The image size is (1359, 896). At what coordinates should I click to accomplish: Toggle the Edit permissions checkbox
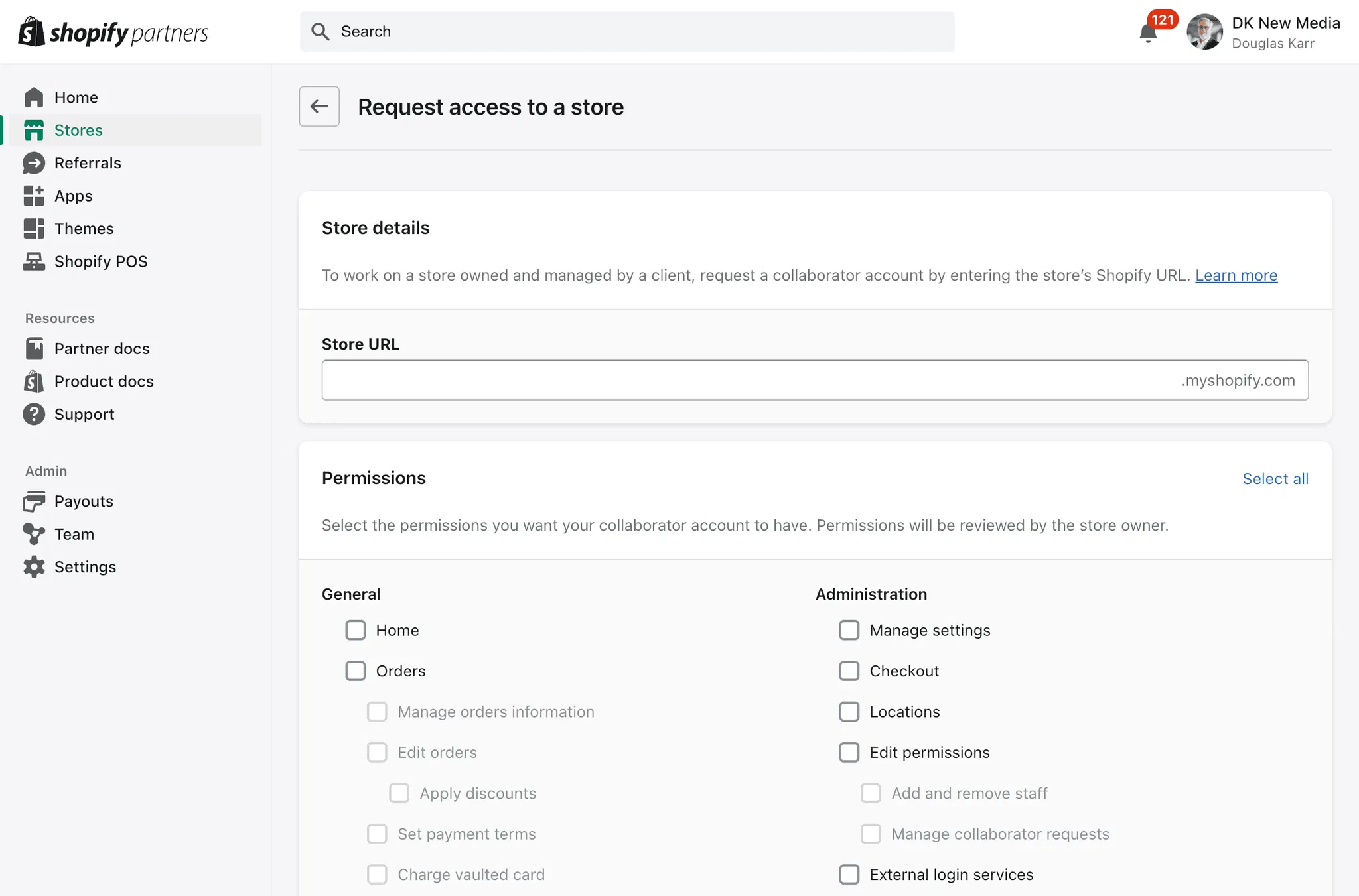849,753
